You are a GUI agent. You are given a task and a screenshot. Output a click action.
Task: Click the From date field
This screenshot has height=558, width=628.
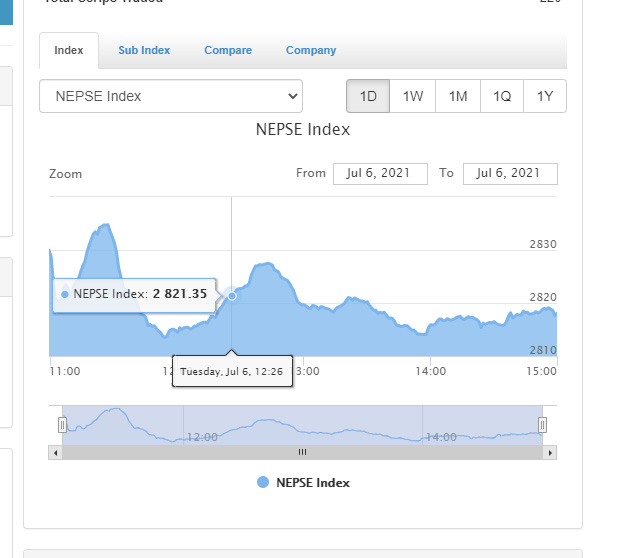pyautogui.click(x=380, y=174)
